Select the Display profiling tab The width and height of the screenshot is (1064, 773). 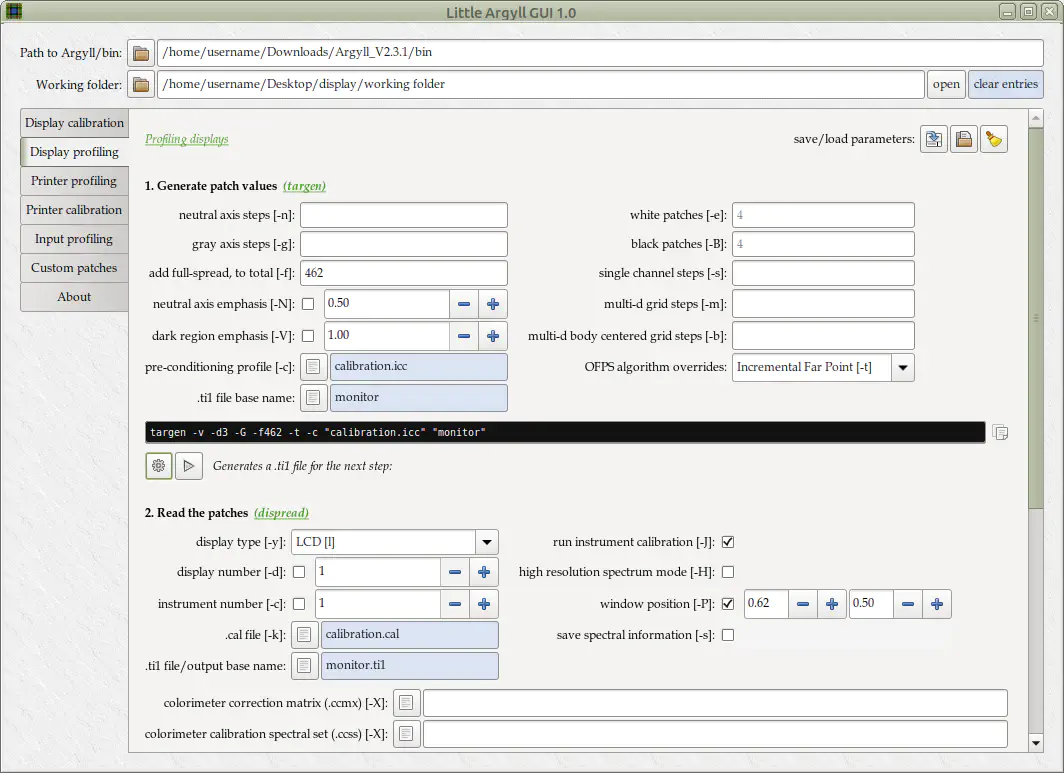point(74,152)
